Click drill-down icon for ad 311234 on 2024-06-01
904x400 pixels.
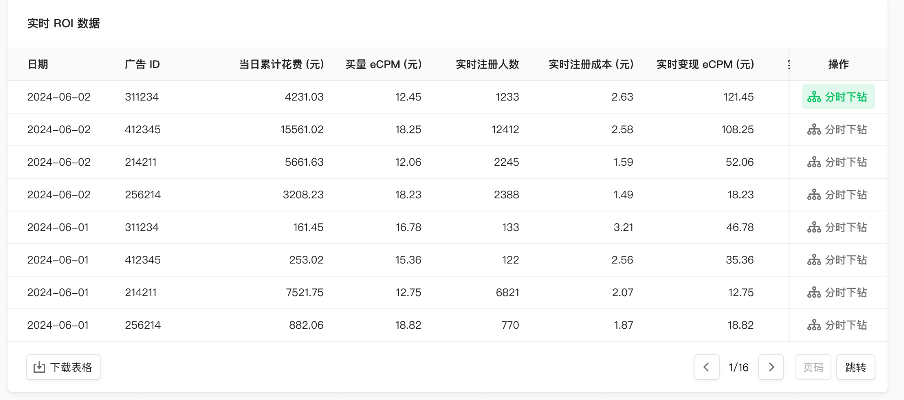click(x=813, y=228)
